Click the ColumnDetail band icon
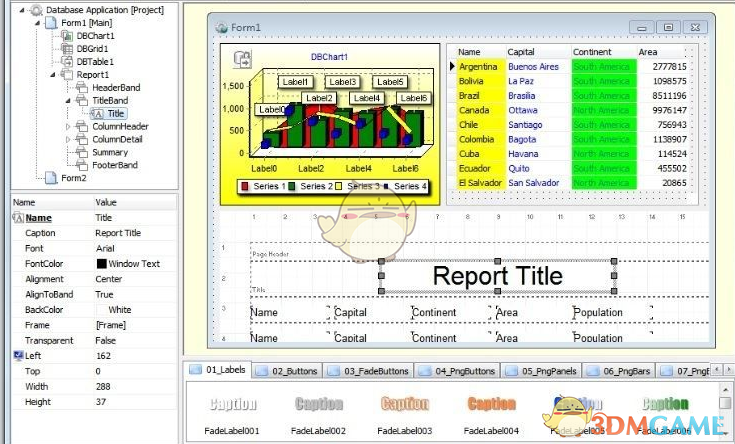The width and height of the screenshot is (735, 444). coord(82,139)
